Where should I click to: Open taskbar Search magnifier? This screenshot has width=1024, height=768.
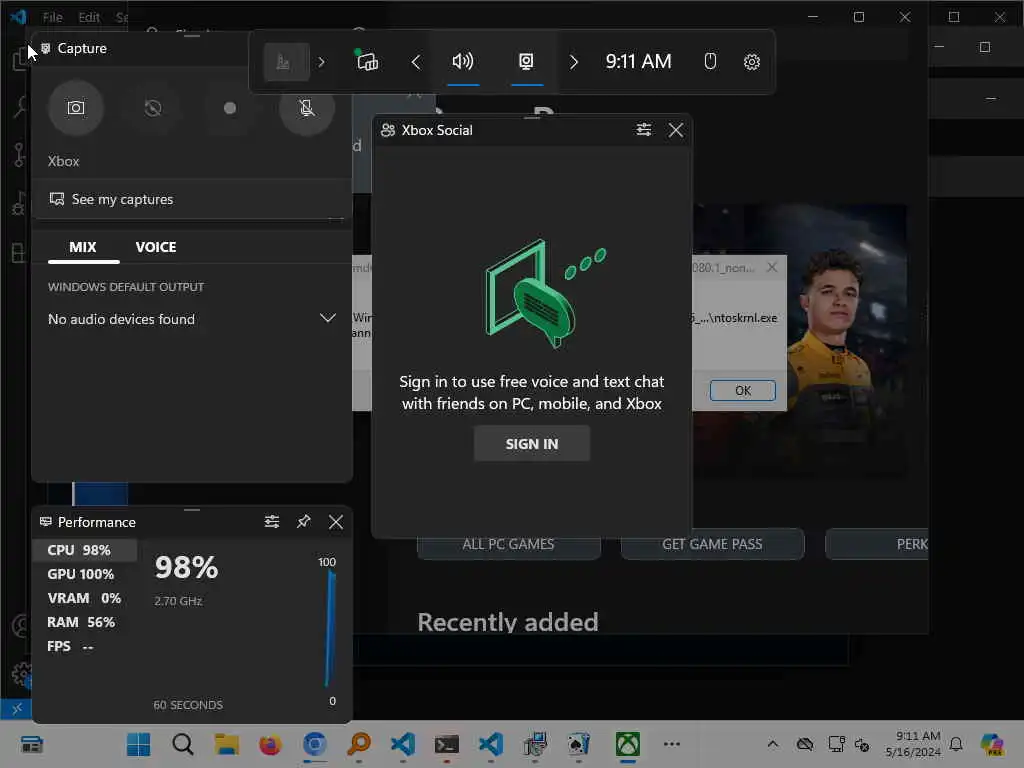pyautogui.click(x=183, y=744)
